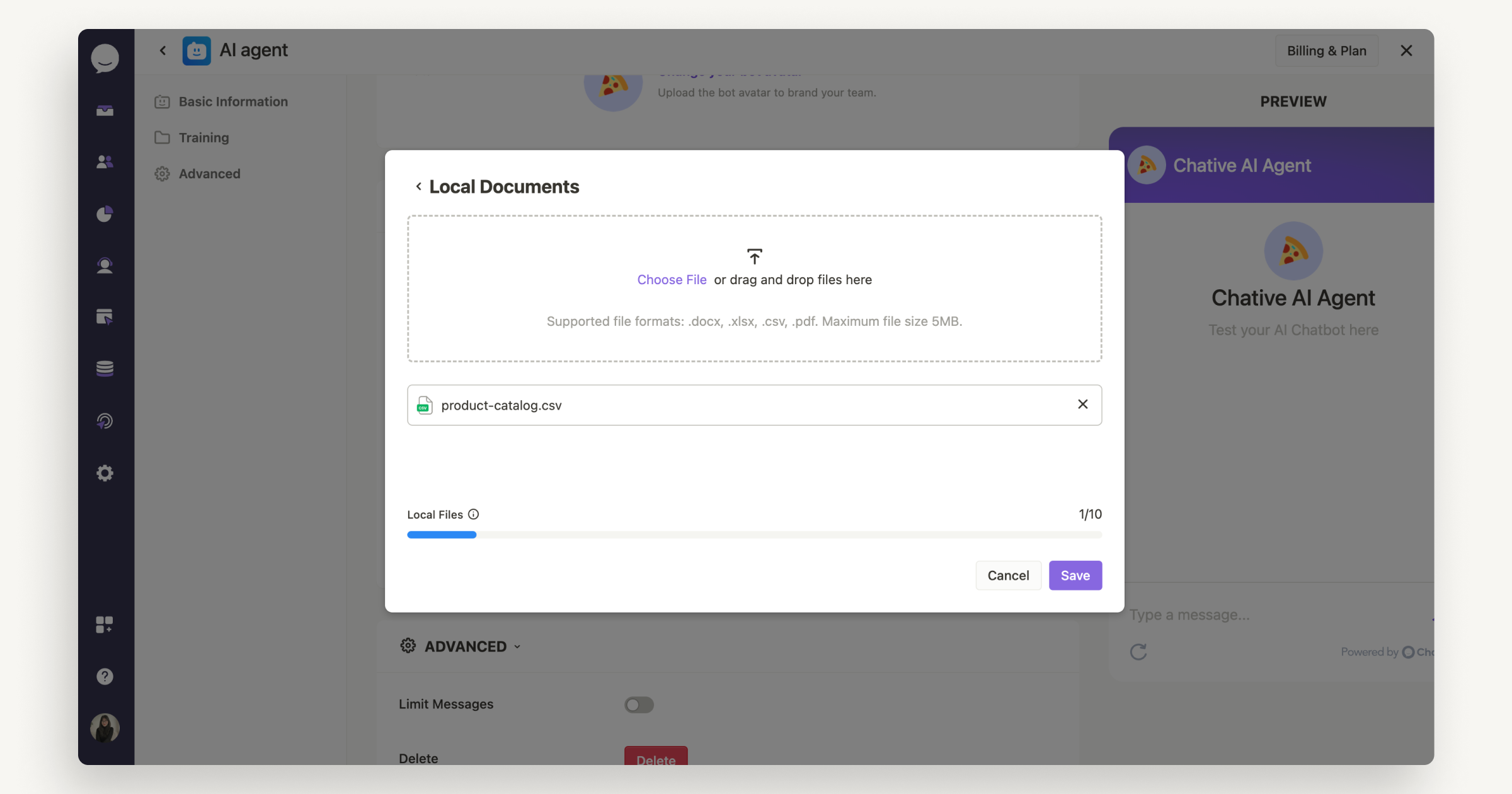This screenshot has width=1512, height=794.
Task: Click Save to upload product-catalog.csv
Action: [x=1075, y=575]
